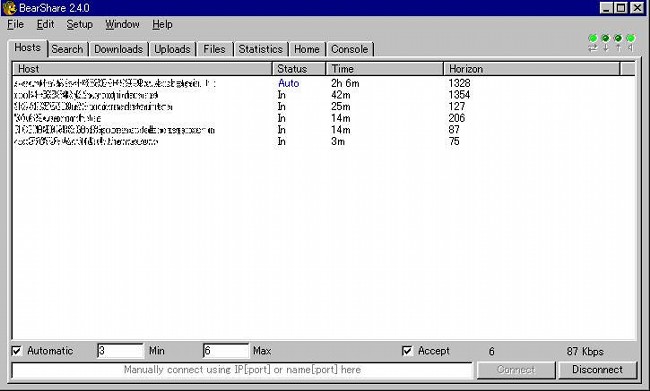This screenshot has height=391, width=650.
Task: Click the upload indicator light above the up arrow
Action: click(618, 39)
